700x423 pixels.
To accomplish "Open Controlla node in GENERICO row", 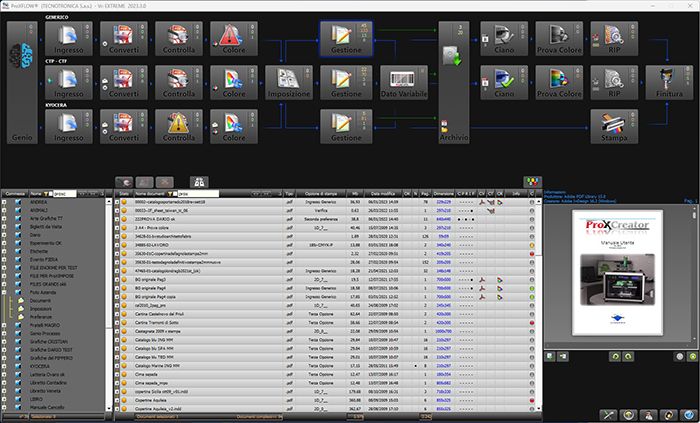I will click(x=179, y=38).
